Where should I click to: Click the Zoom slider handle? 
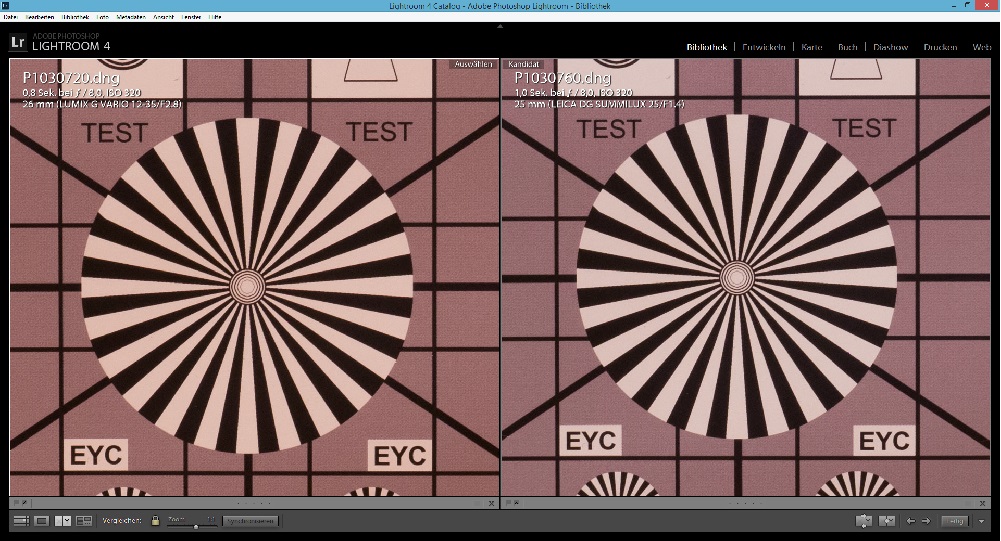[x=196, y=524]
